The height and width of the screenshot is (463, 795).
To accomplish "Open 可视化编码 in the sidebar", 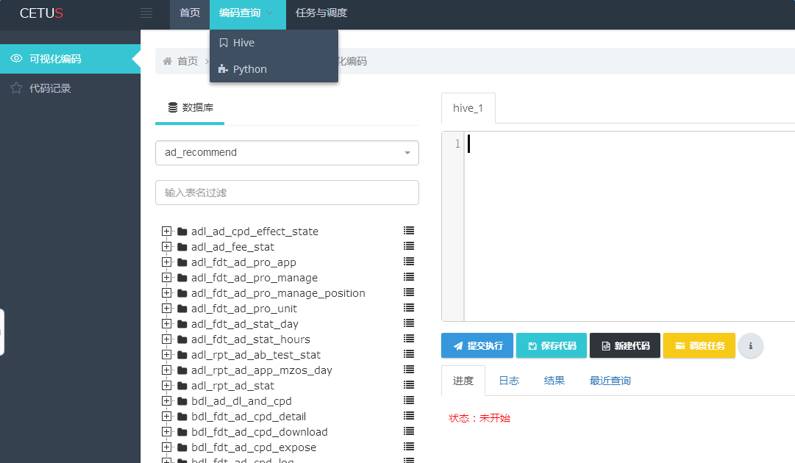I will point(70,59).
